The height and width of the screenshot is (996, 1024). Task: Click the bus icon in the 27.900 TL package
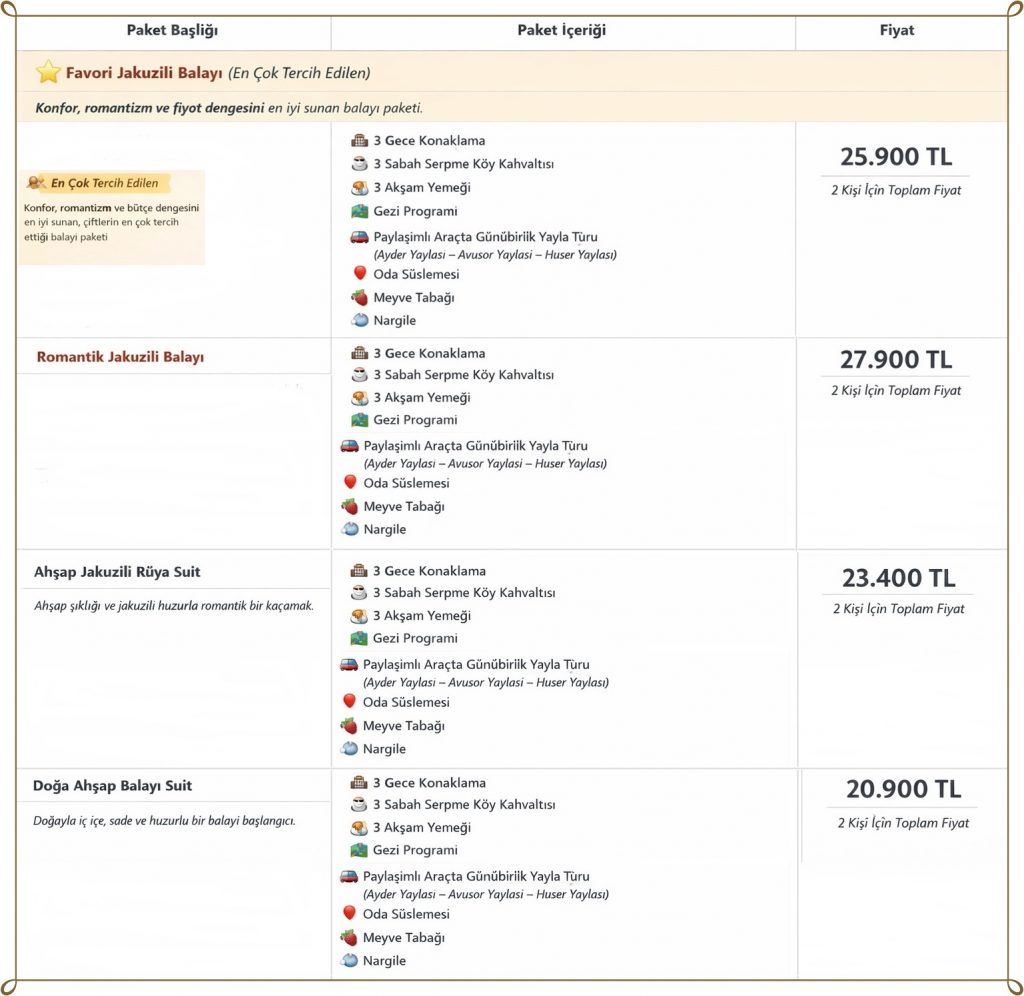[350, 446]
